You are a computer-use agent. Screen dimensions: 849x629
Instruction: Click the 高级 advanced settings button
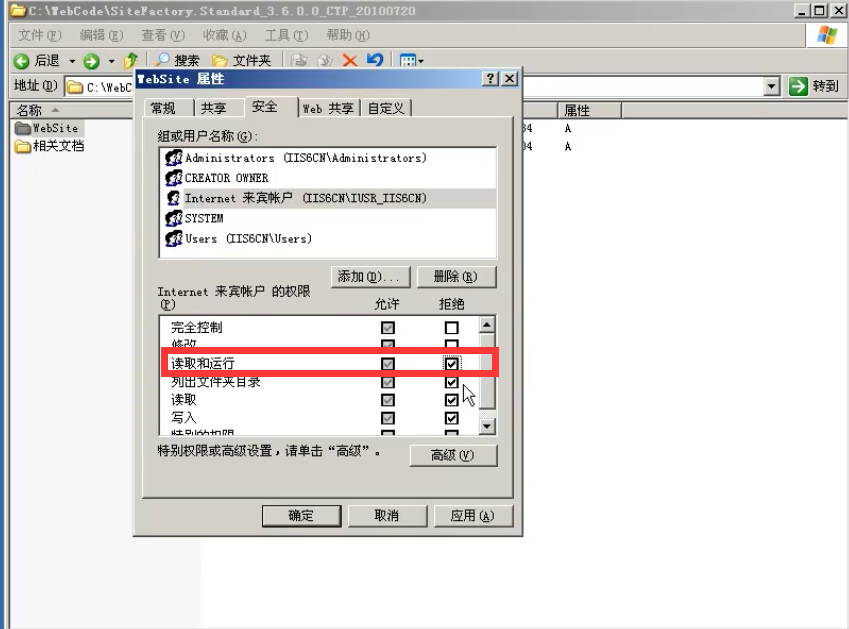453,455
